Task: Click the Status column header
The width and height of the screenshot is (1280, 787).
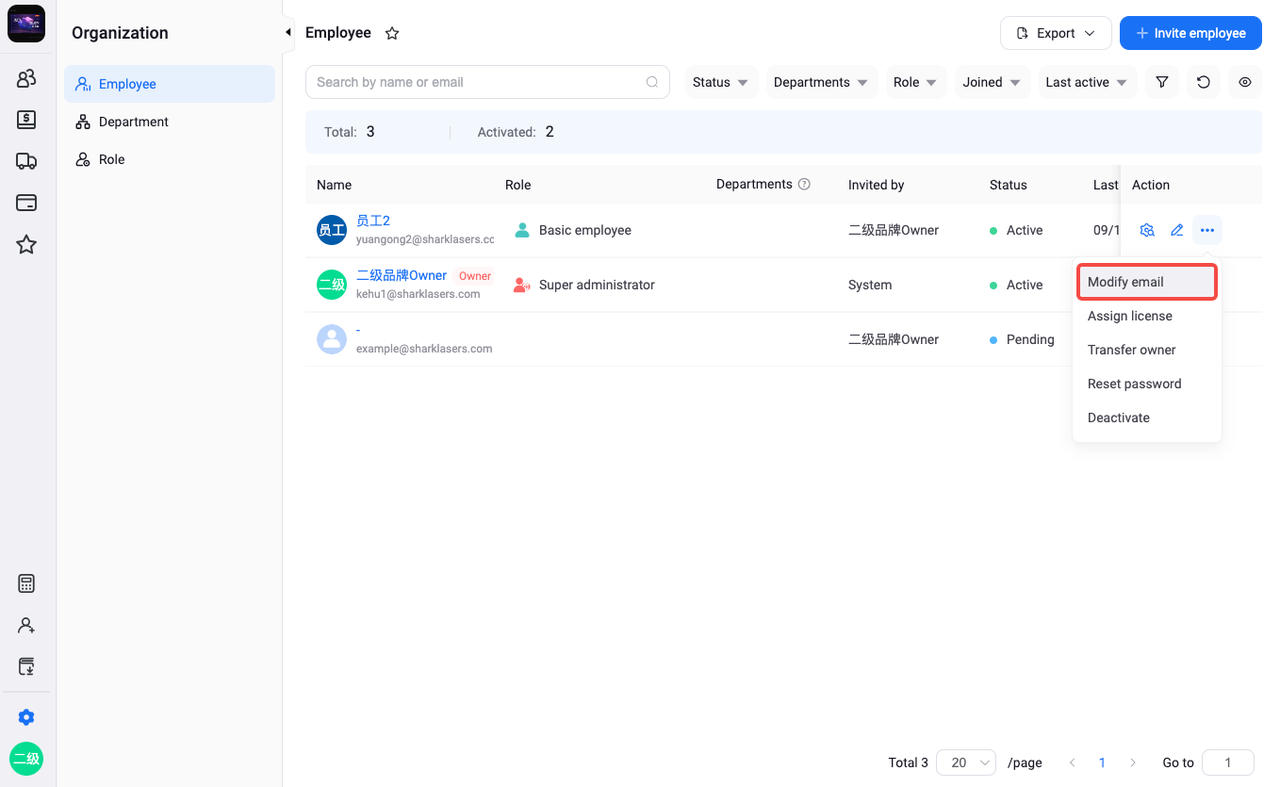Action: (x=1008, y=185)
